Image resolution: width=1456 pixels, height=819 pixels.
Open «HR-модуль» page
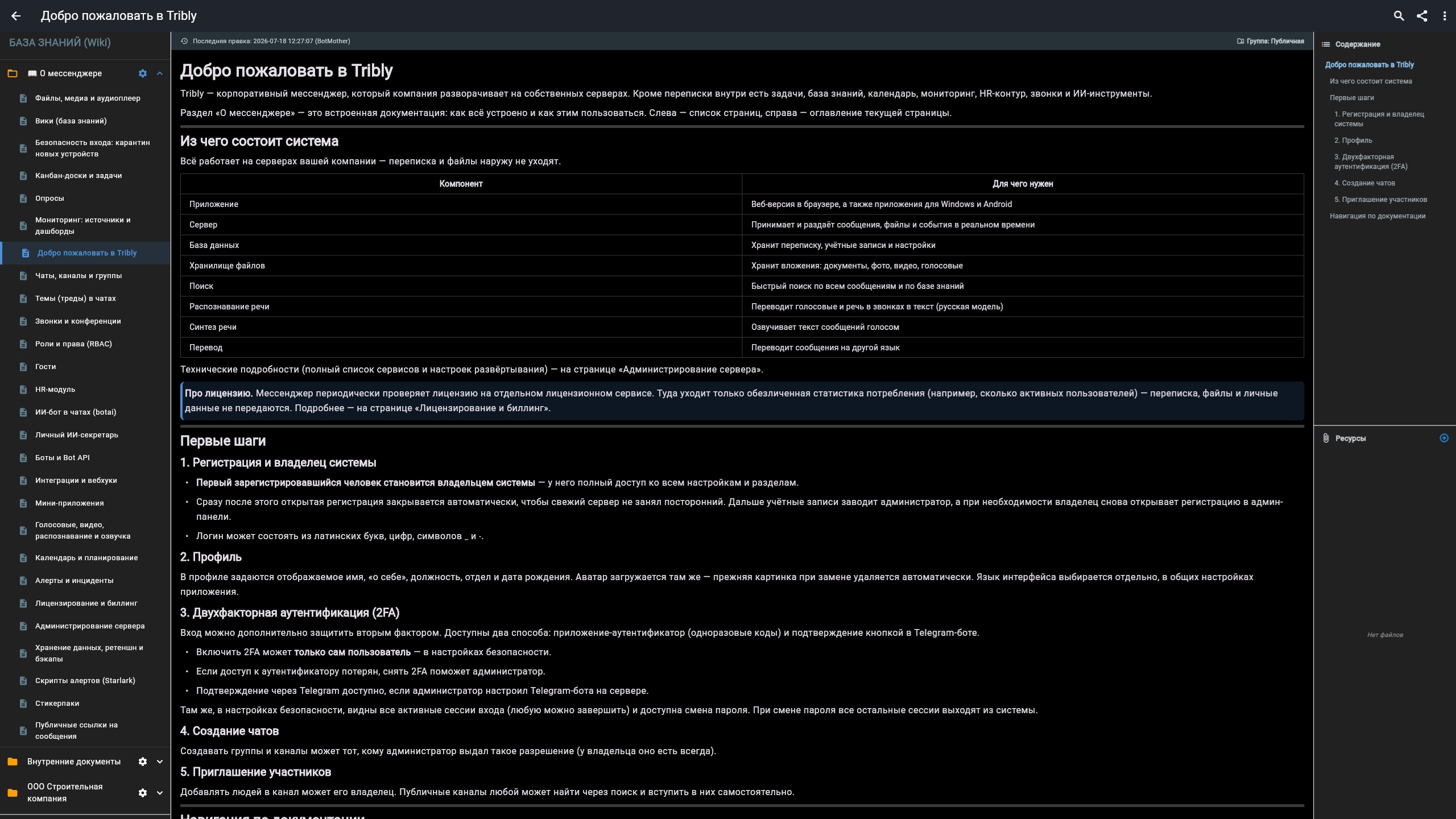[x=85, y=390]
